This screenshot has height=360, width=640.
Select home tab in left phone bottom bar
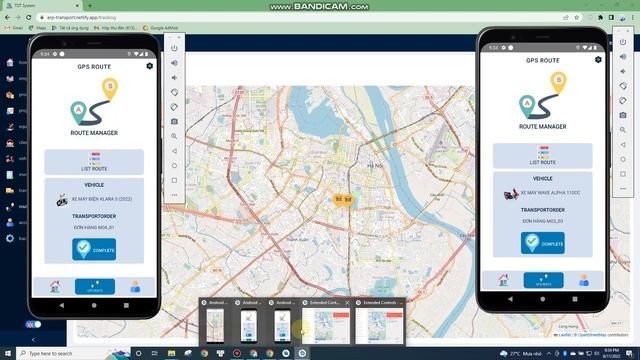[54, 287]
